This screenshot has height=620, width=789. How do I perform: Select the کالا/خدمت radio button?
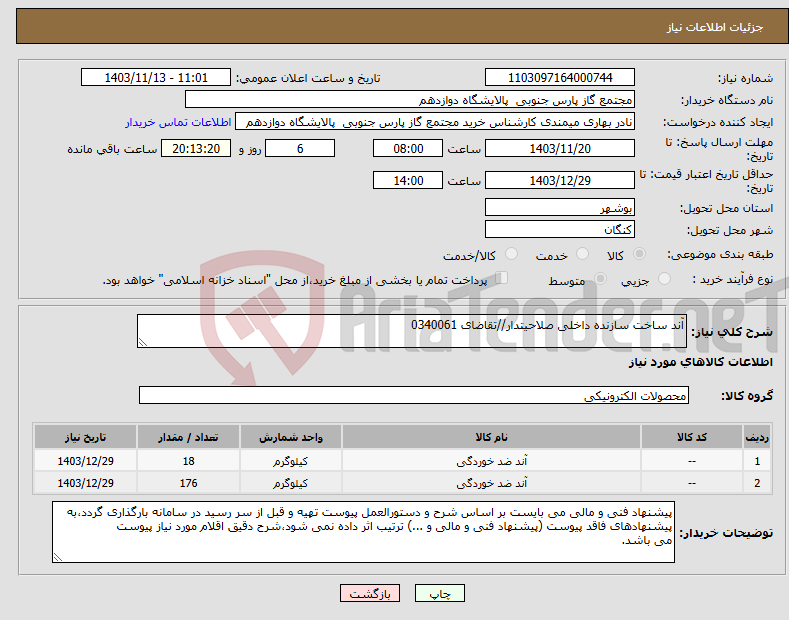tap(511, 254)
